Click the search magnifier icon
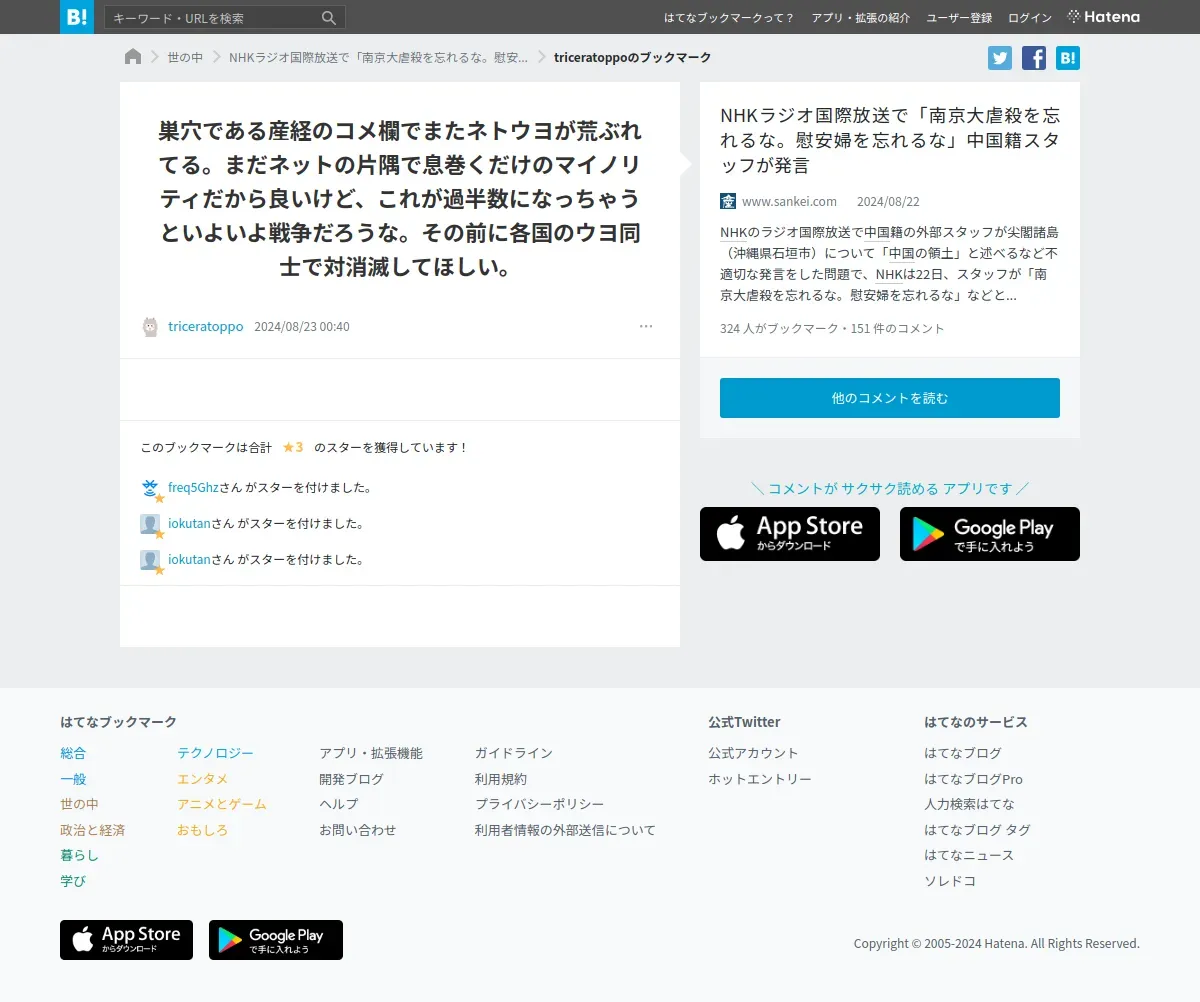The image size is (1200, 1002). 329,18
